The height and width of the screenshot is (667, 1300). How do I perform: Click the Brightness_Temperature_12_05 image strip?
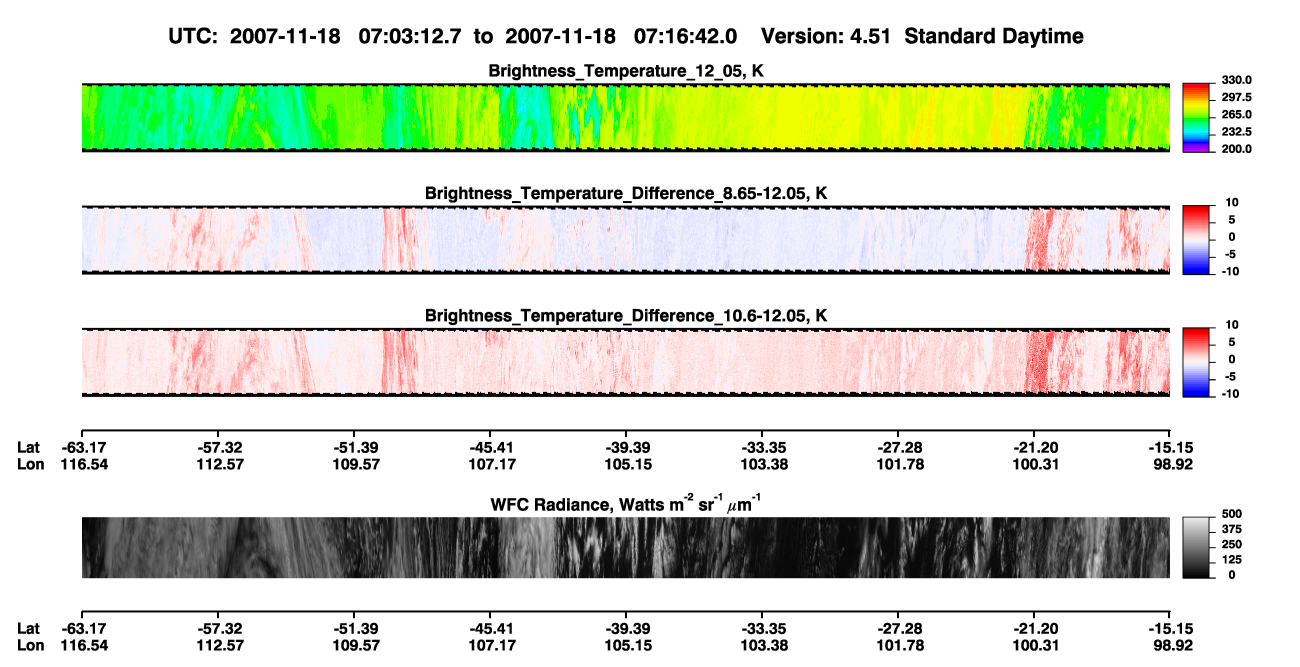(x=625, y=117)
